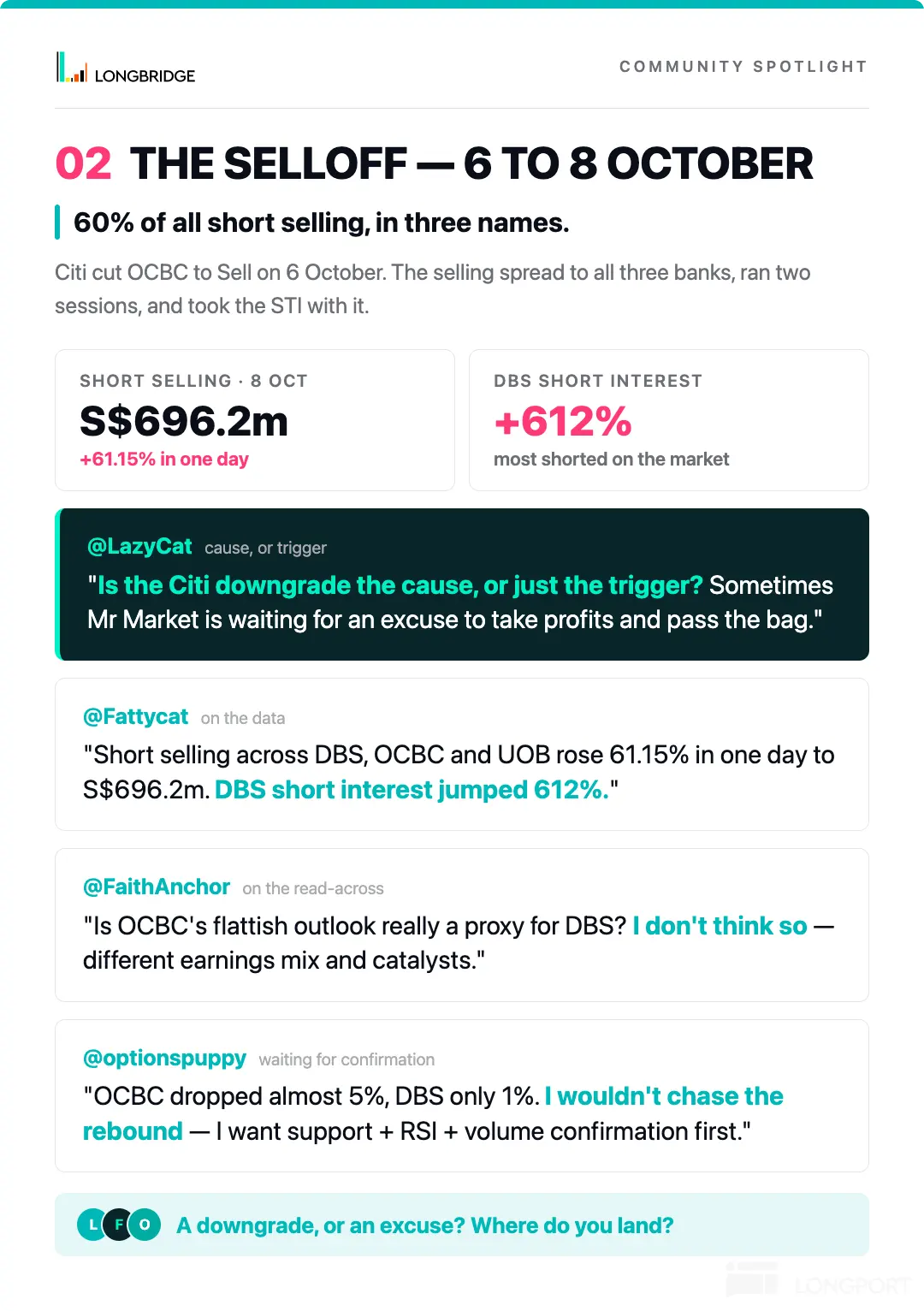Click the 02 section number

click(83, 163)
